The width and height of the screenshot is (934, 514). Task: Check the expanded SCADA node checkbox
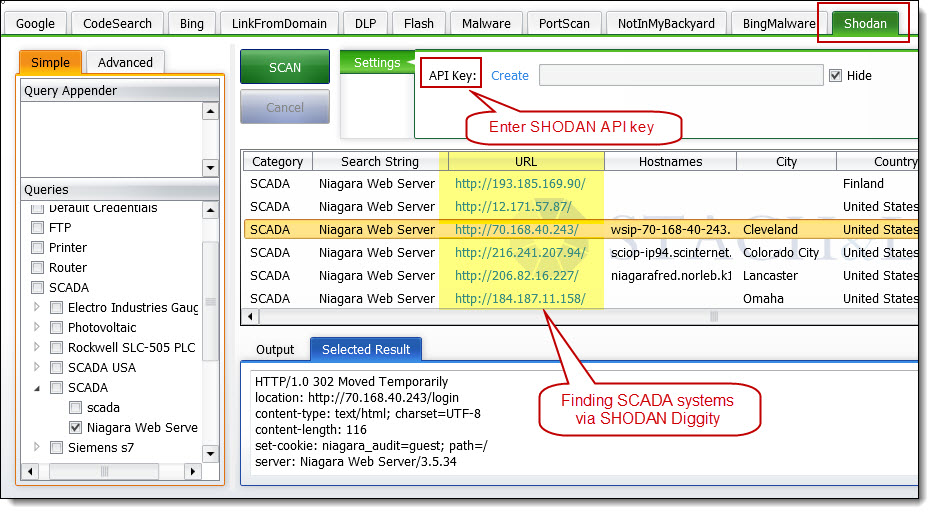(57, 388)
